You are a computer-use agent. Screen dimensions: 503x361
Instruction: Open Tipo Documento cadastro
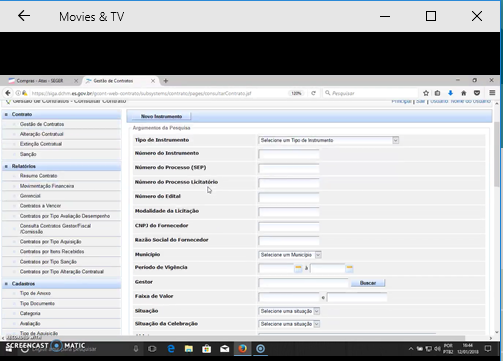(37, 304)
